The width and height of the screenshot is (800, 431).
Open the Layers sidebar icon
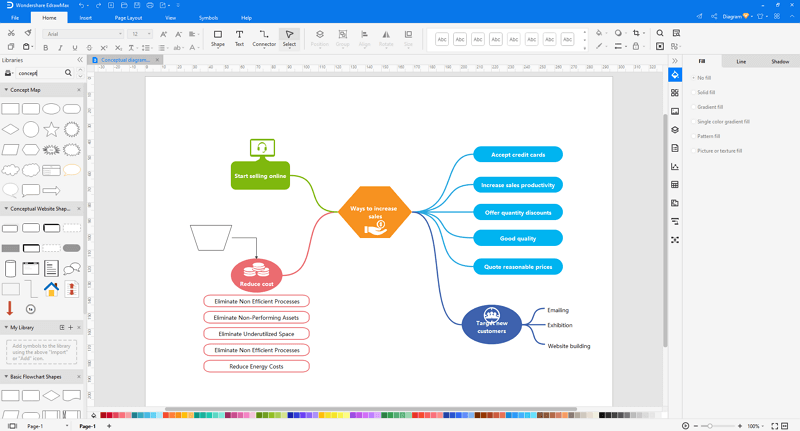pyautogui.click(x=675, y=130)
